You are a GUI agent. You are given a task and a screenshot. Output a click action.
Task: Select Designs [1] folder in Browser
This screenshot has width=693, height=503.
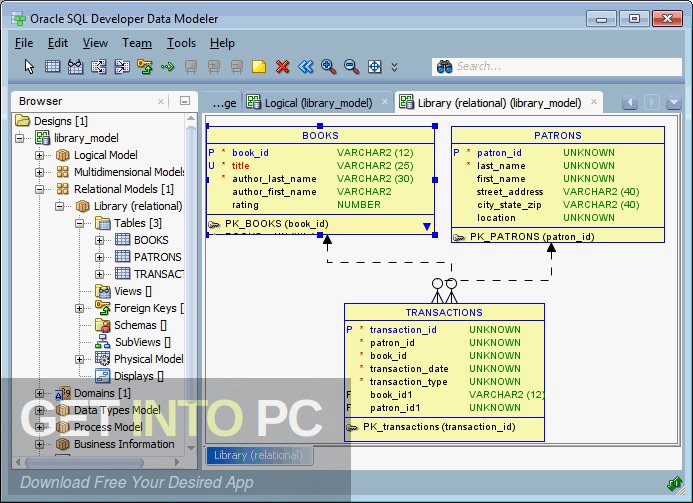pyautogui.click(x=61, y=121)
